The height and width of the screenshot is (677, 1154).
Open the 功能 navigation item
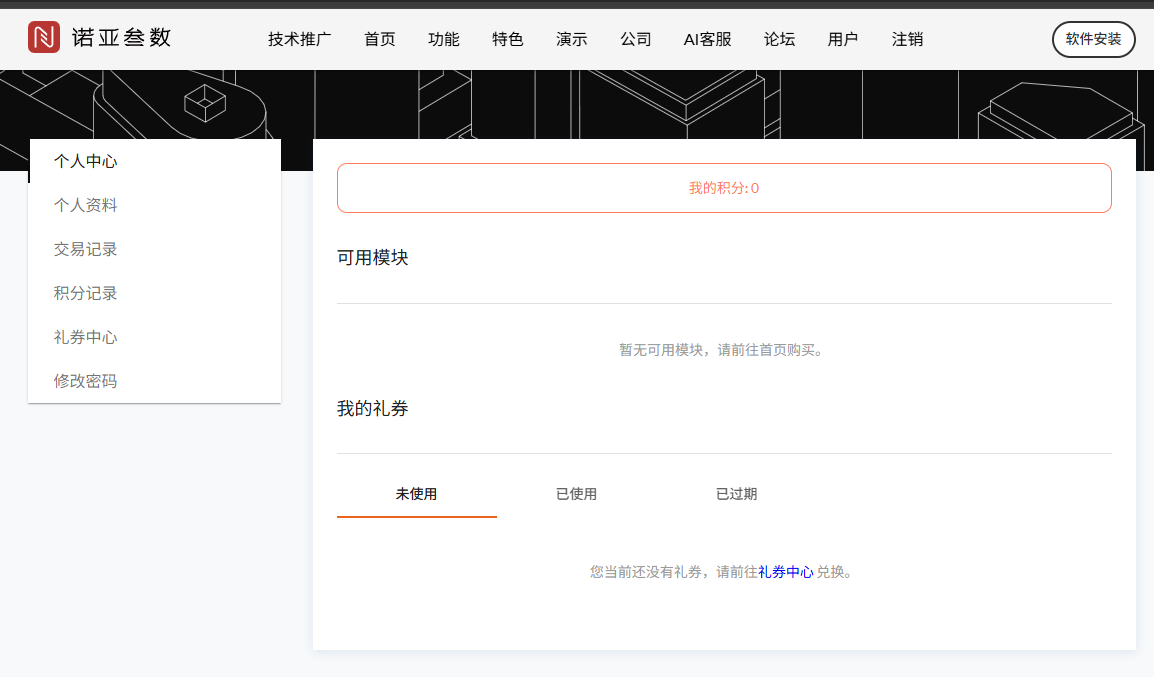click(444, 40)
